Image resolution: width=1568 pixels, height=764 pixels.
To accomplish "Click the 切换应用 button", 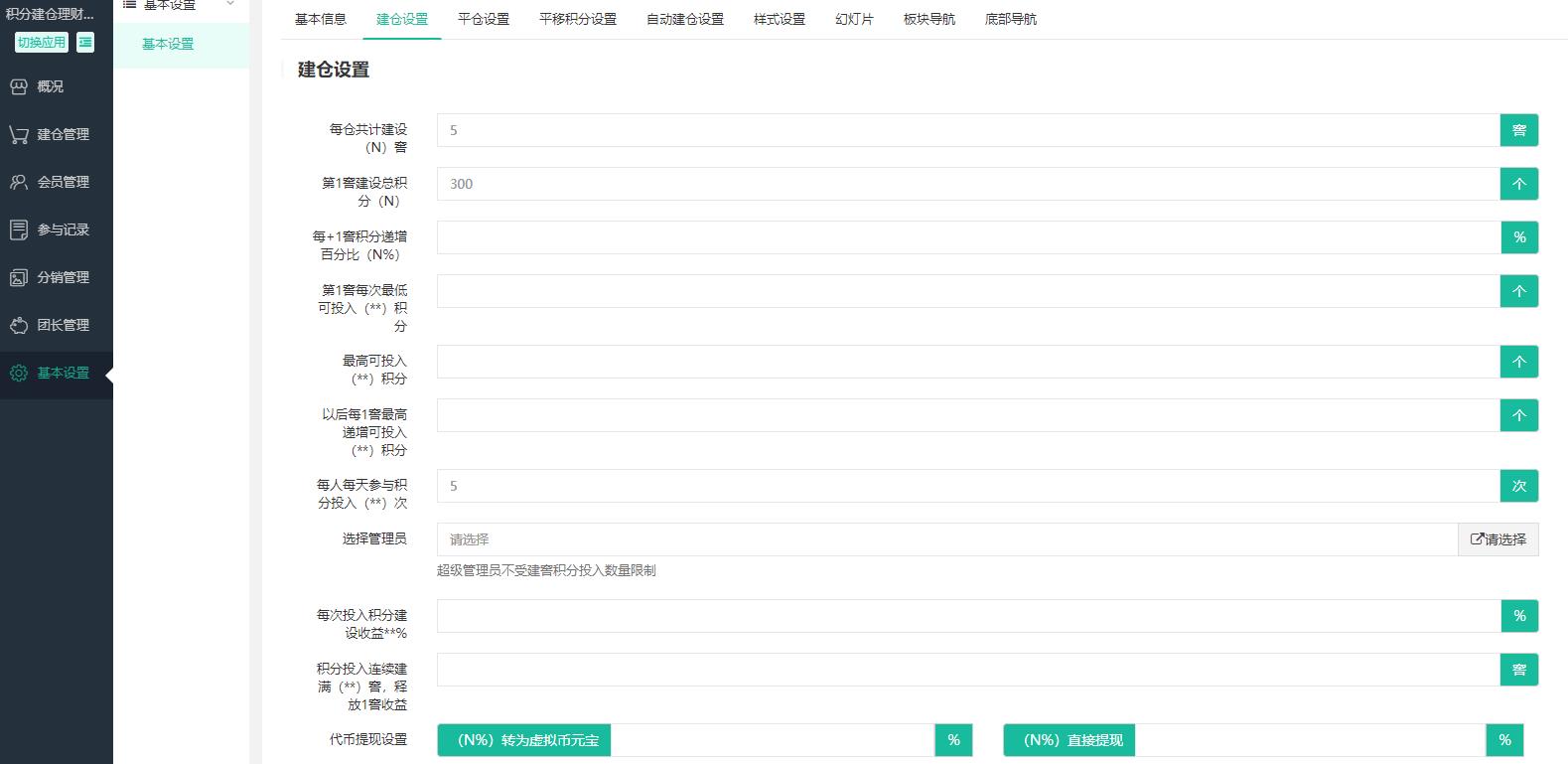I will click(x=42, y=42).
